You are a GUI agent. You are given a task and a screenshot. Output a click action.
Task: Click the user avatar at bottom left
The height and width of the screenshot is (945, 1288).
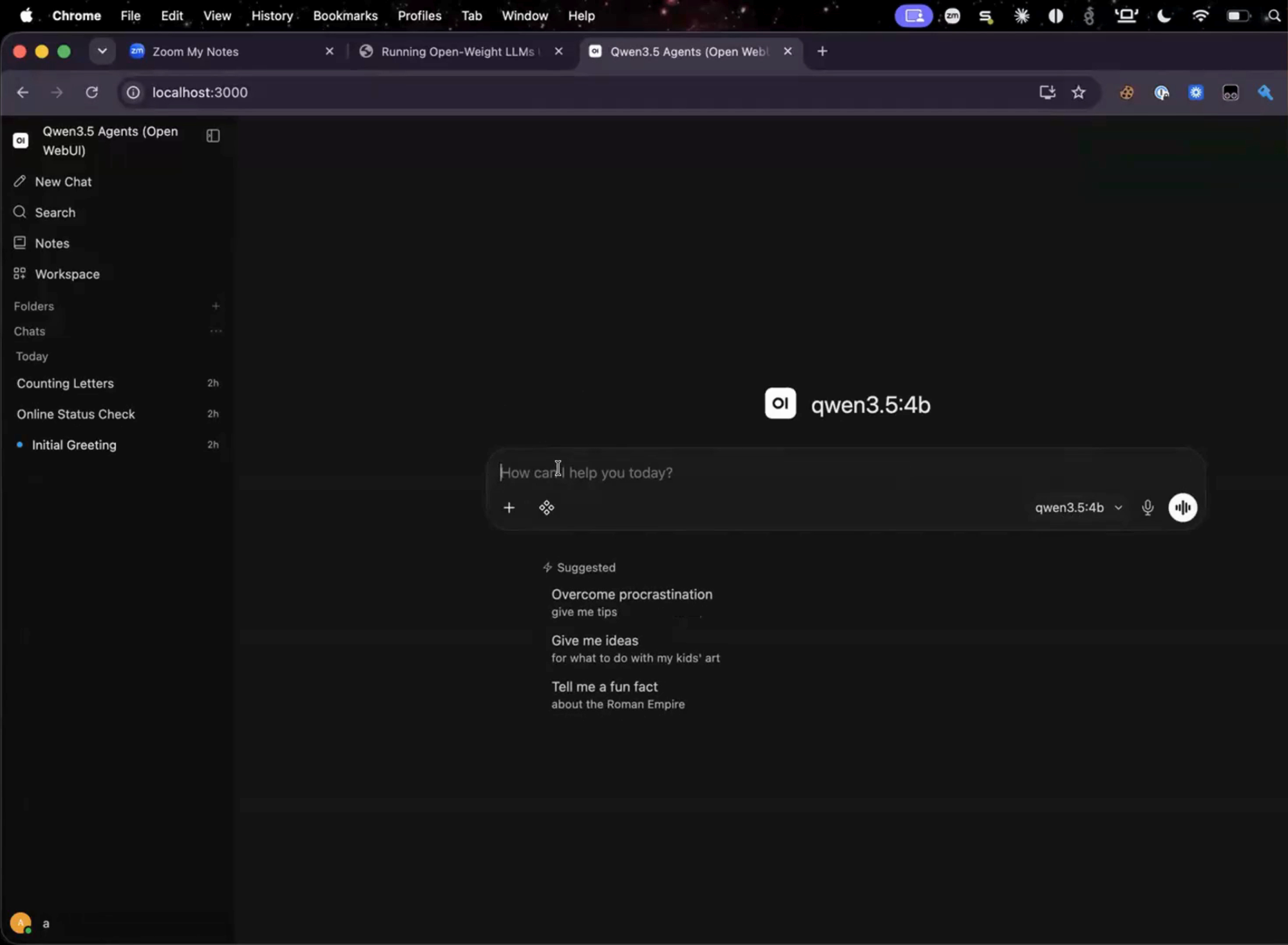21,923
